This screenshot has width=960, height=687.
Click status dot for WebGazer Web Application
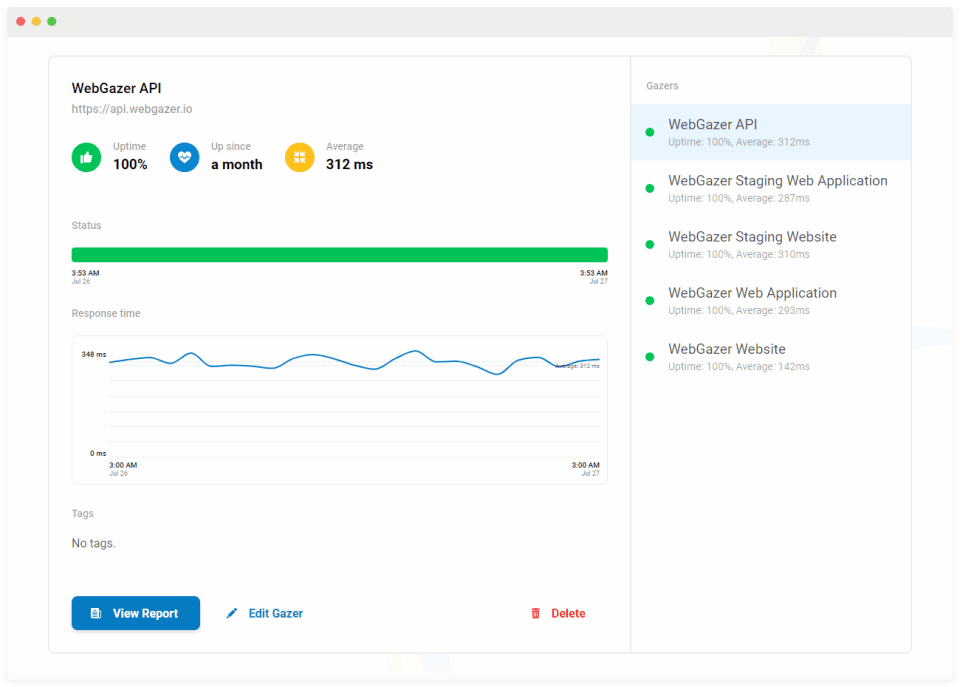tap(650, 301)
